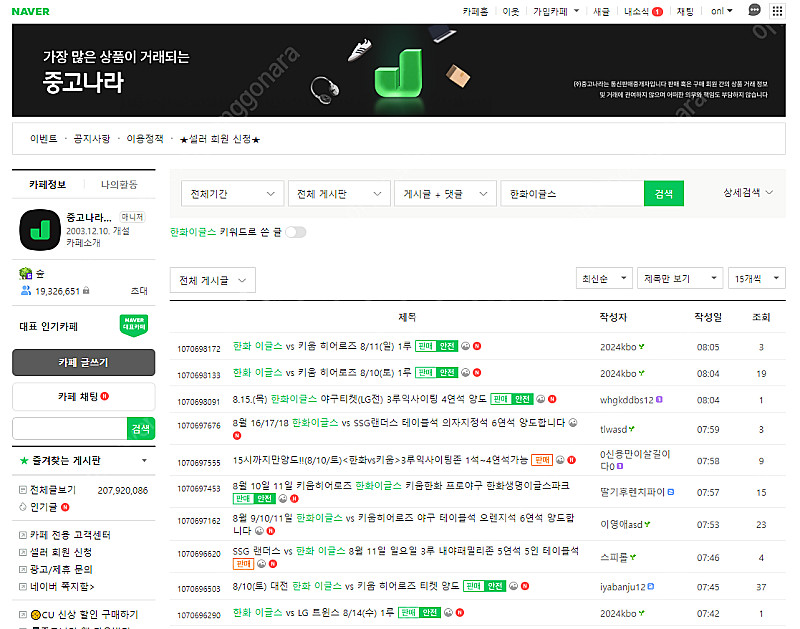This screenshot has height=629, width=800.
Task: Click the red N icon on post 1070698133
Action: [x=477, y=372]
